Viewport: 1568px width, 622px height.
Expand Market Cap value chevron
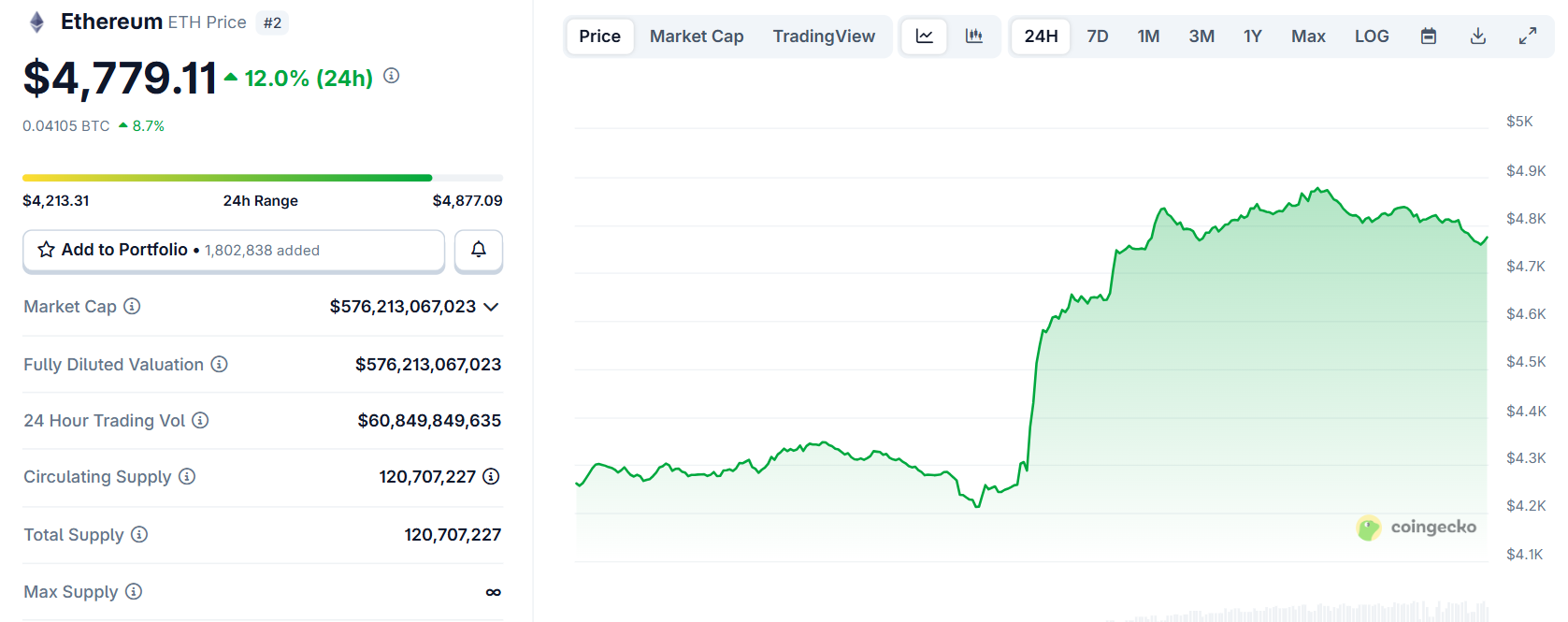coord(491,307)
